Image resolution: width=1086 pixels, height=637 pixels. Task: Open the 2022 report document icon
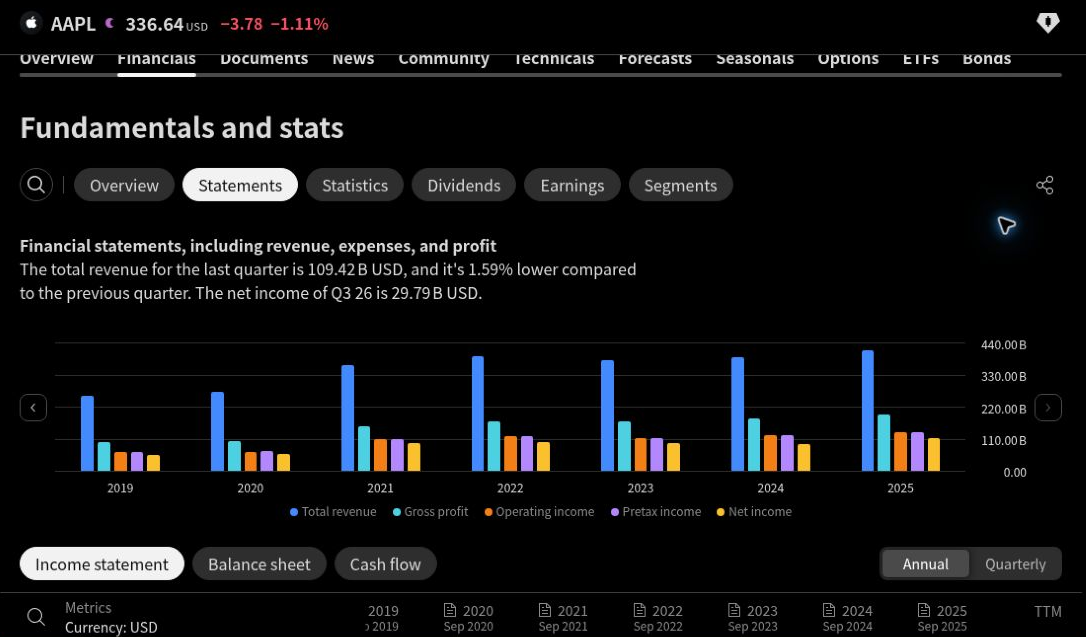(x=640, y=610)
